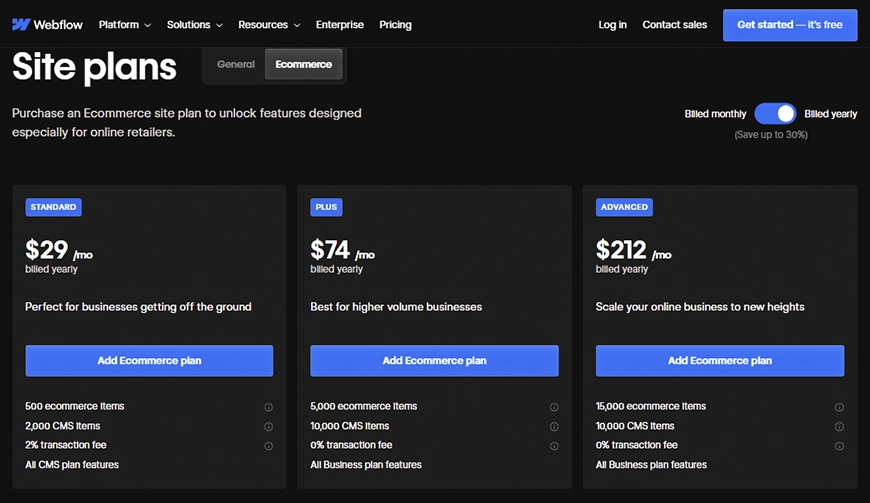870x503 pixels.
Task: Click the STANDARD plan badge
Action: pyautogui.click(x=53, y=207)
